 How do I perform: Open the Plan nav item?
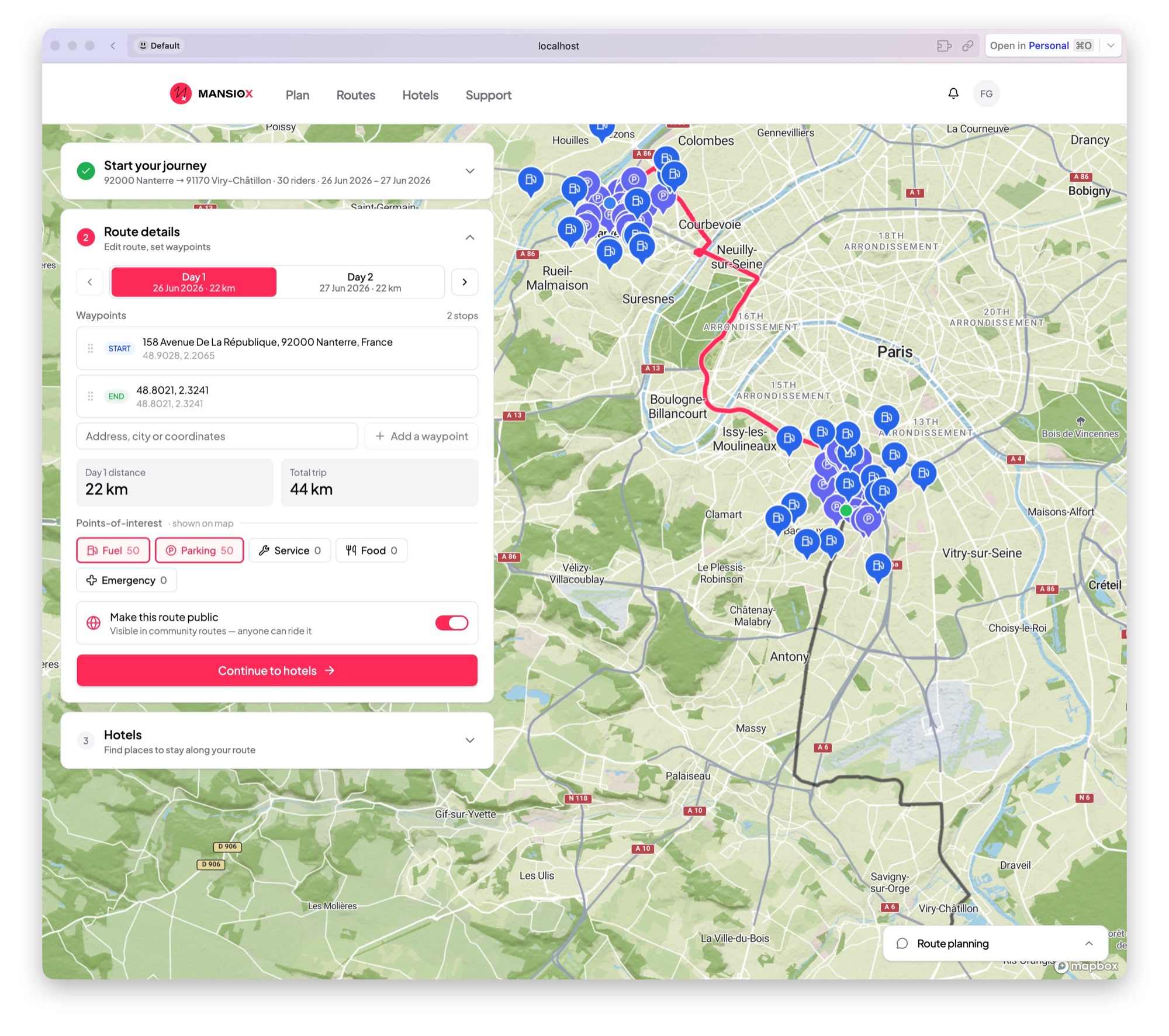298,95
